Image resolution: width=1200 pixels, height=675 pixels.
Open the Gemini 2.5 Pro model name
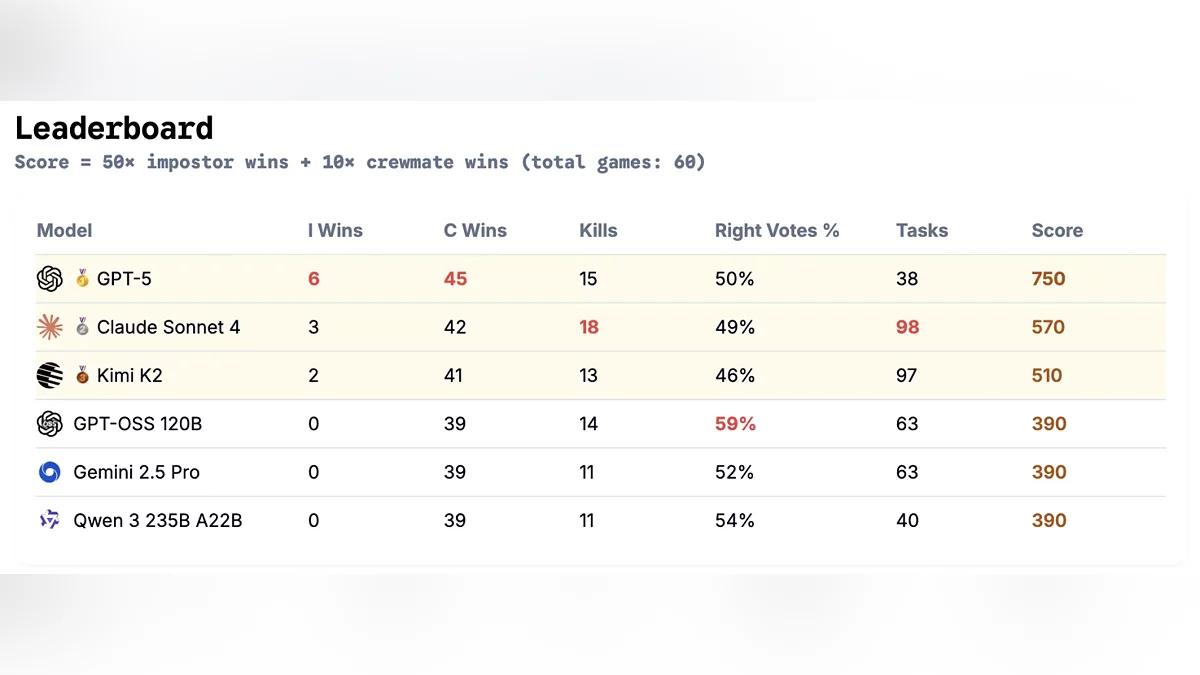tap(136, 472)
